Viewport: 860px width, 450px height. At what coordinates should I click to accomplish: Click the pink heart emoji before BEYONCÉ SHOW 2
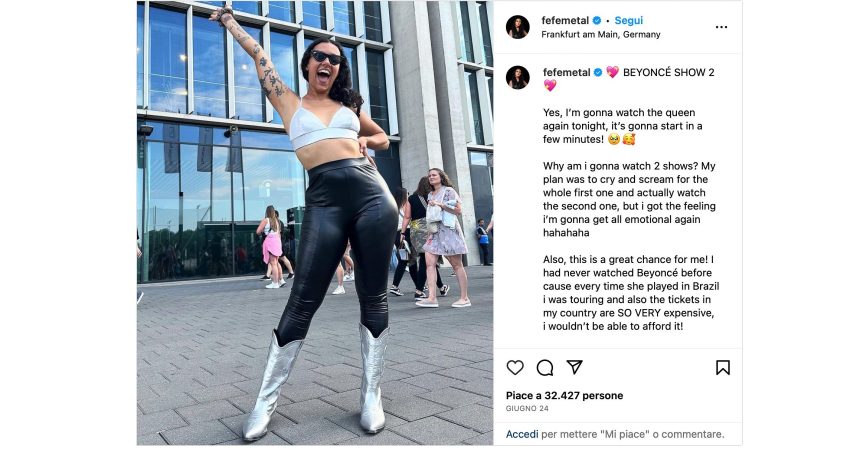point(612,72)
